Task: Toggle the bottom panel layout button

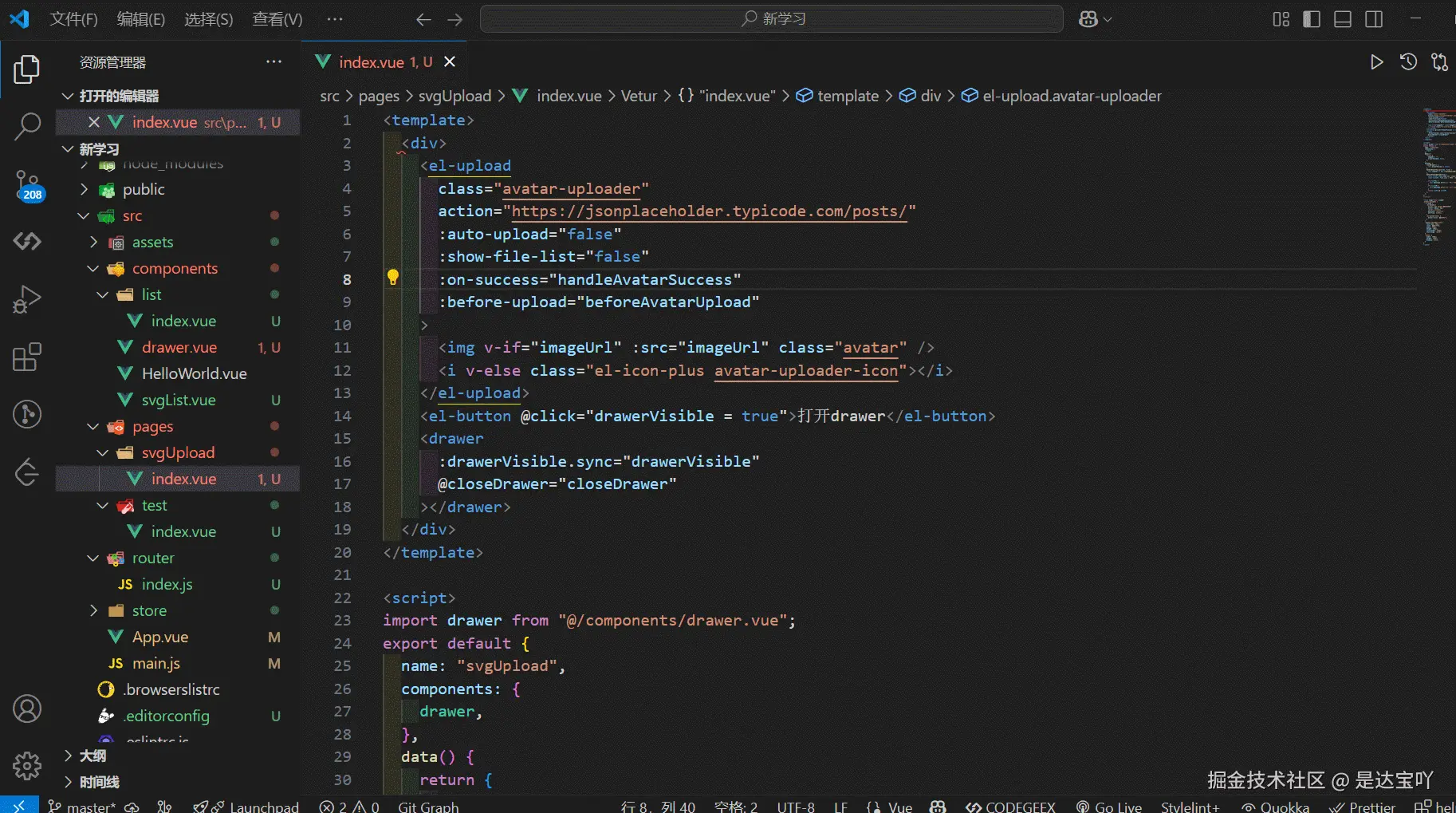Action: [x=1343, y=19]
